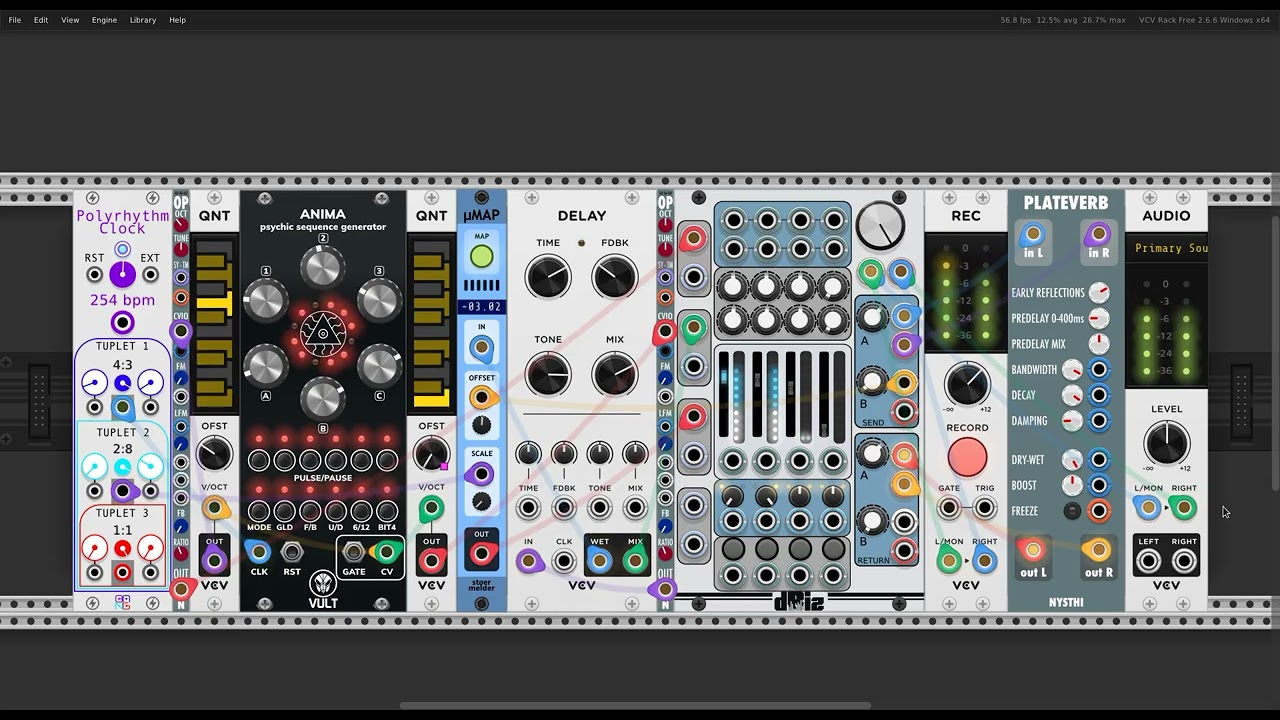Click the DELAY CLK jack
1280x720 pixels.
(564, 561)
